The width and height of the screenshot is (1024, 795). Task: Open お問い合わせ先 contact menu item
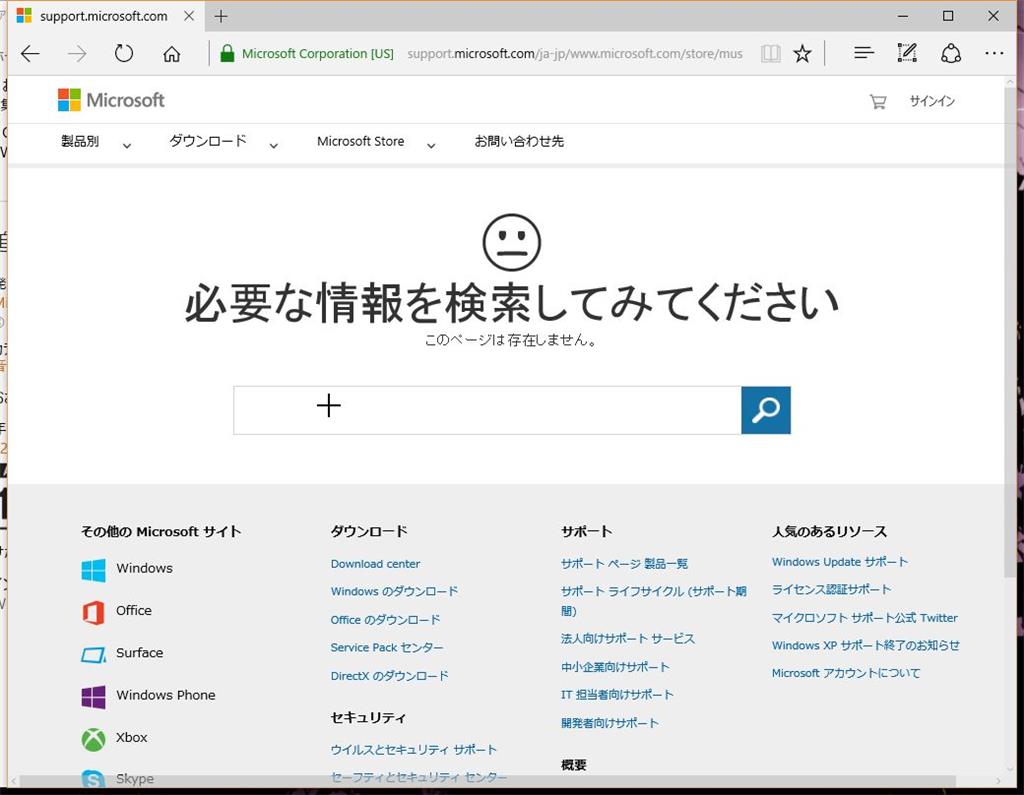[519, 141]
